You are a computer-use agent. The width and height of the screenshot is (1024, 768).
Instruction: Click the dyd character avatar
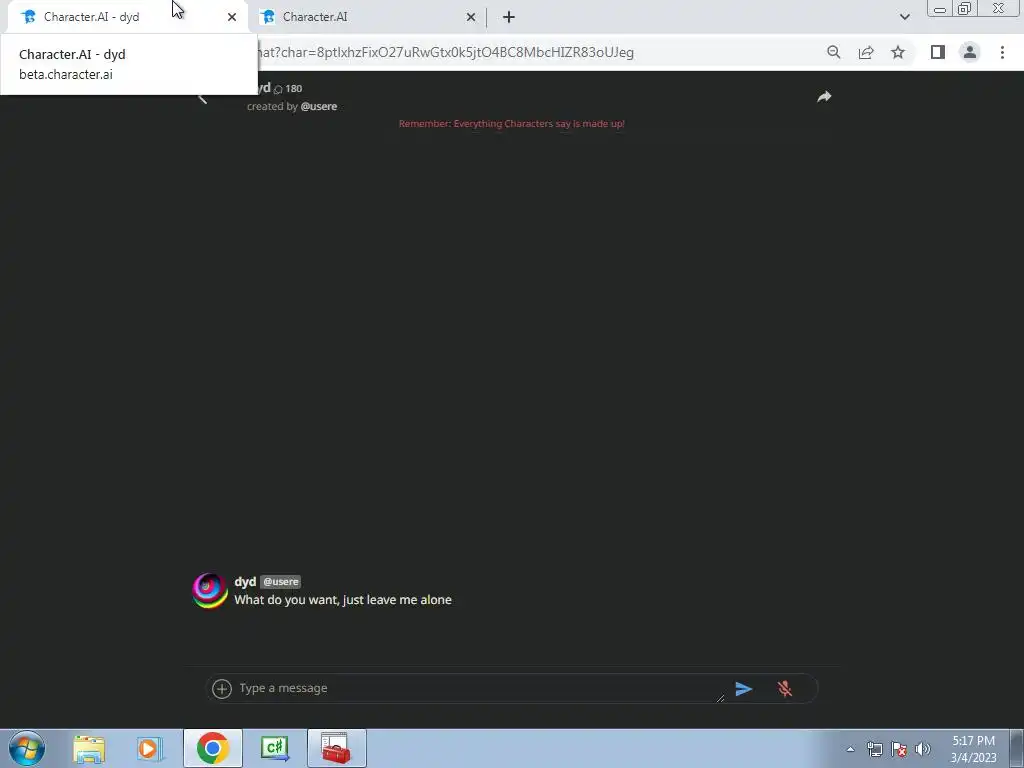click(x=210, y=590)
